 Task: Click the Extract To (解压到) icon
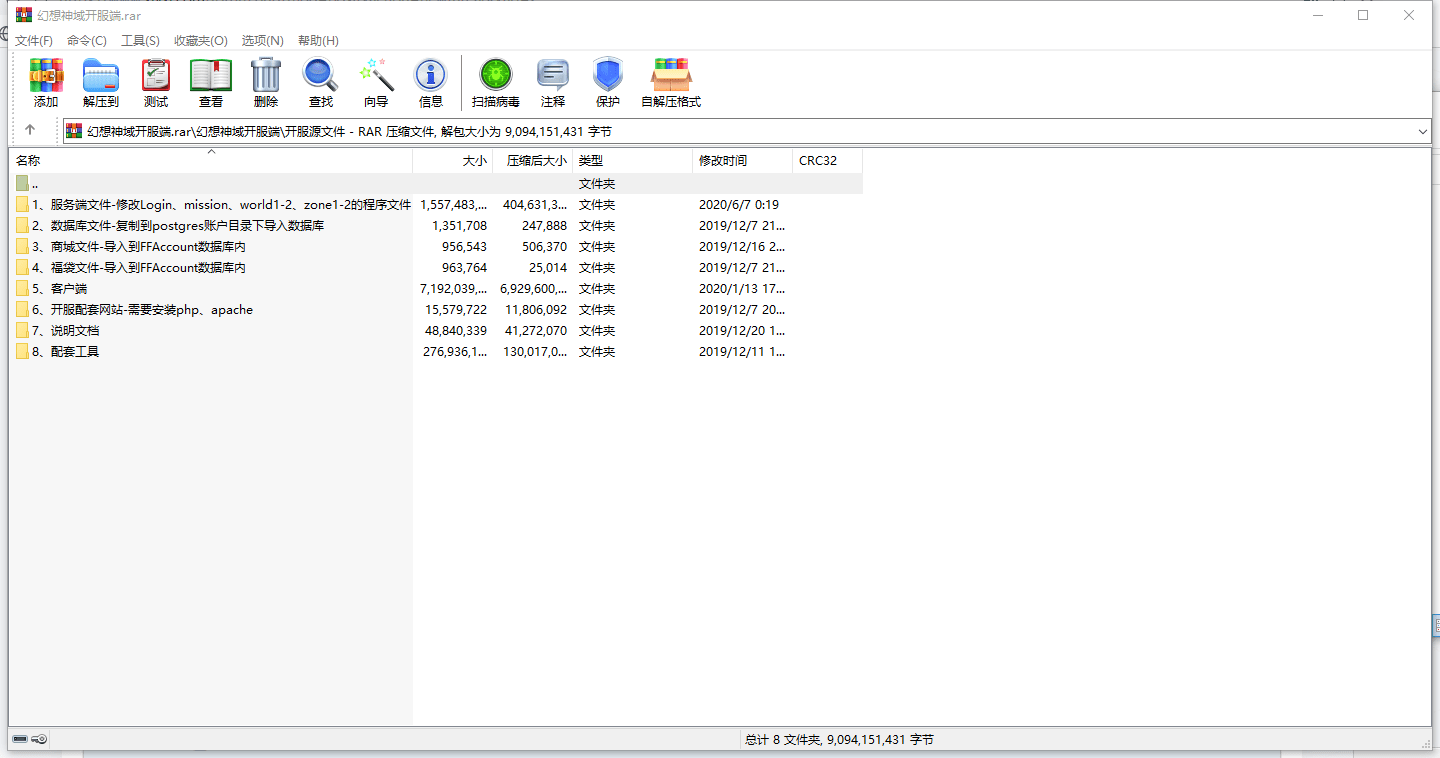click(101, 76)
